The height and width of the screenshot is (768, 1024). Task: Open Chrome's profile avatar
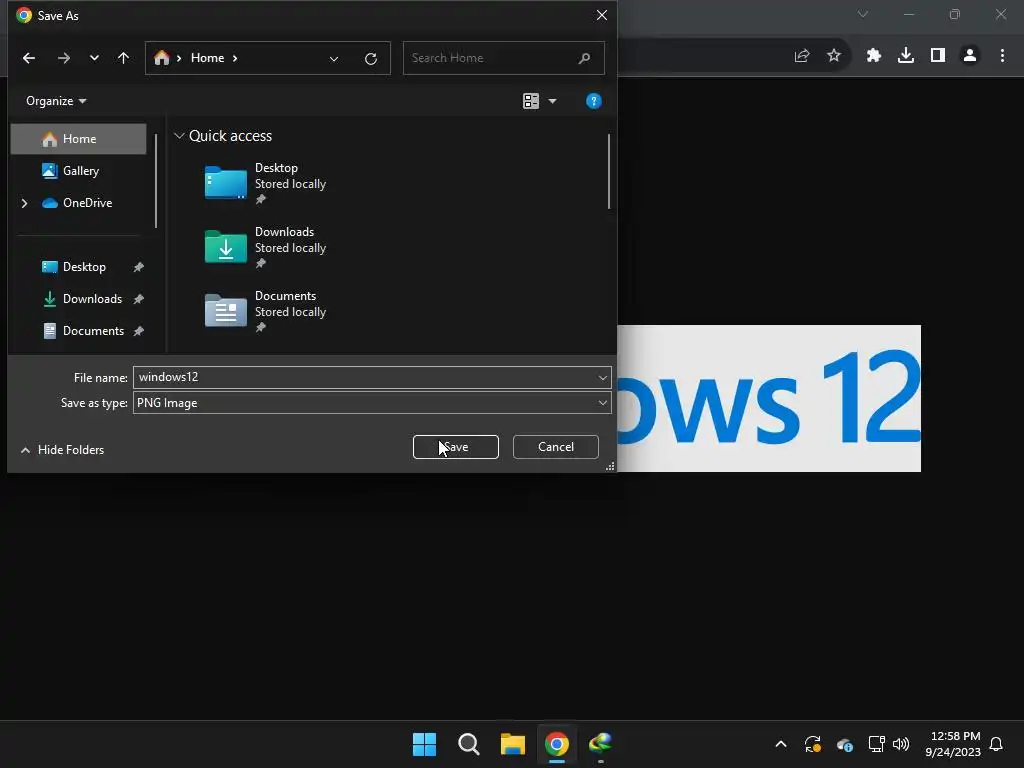[970, 56]
